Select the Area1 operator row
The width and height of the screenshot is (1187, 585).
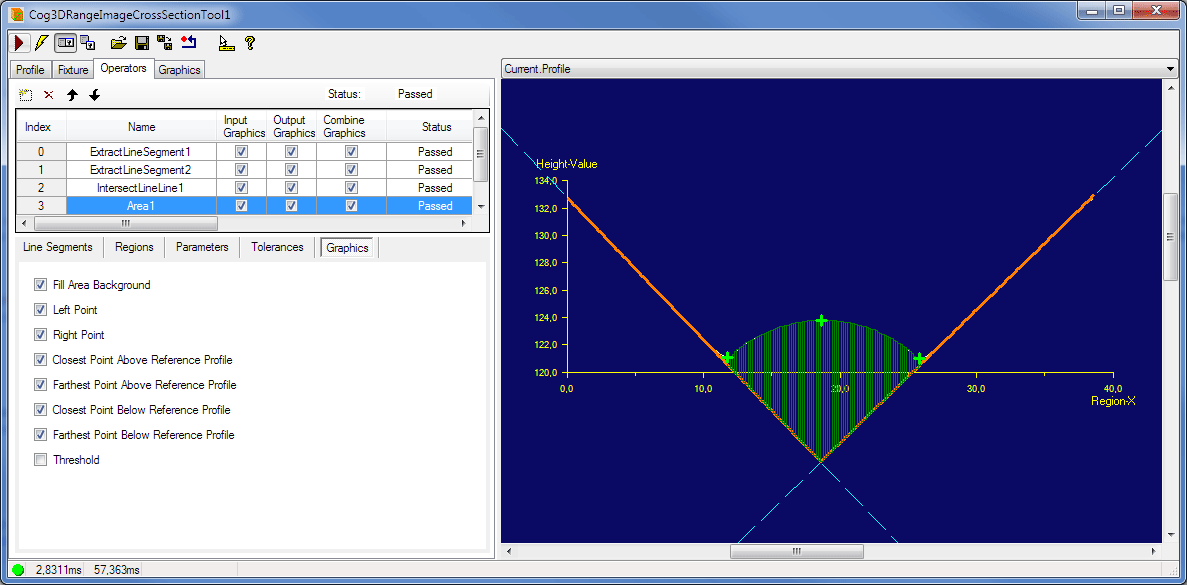coord(140,205)
